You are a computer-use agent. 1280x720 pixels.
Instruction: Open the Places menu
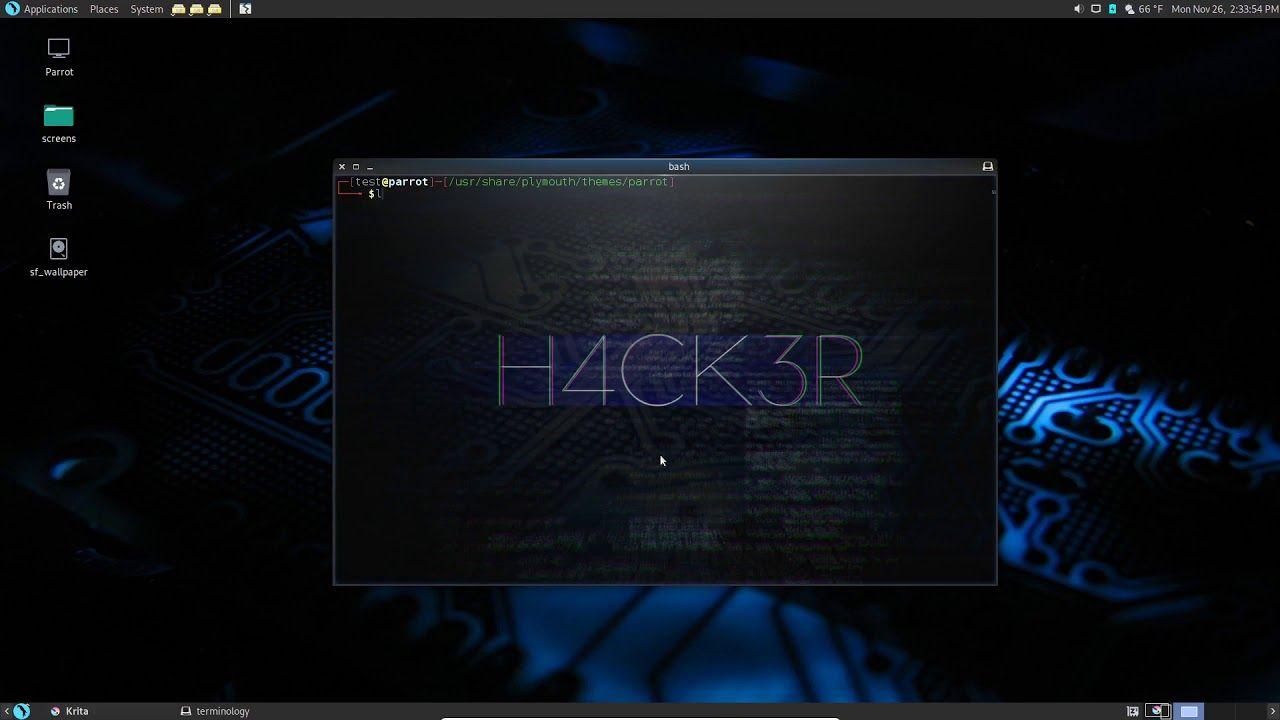(104, 9)
